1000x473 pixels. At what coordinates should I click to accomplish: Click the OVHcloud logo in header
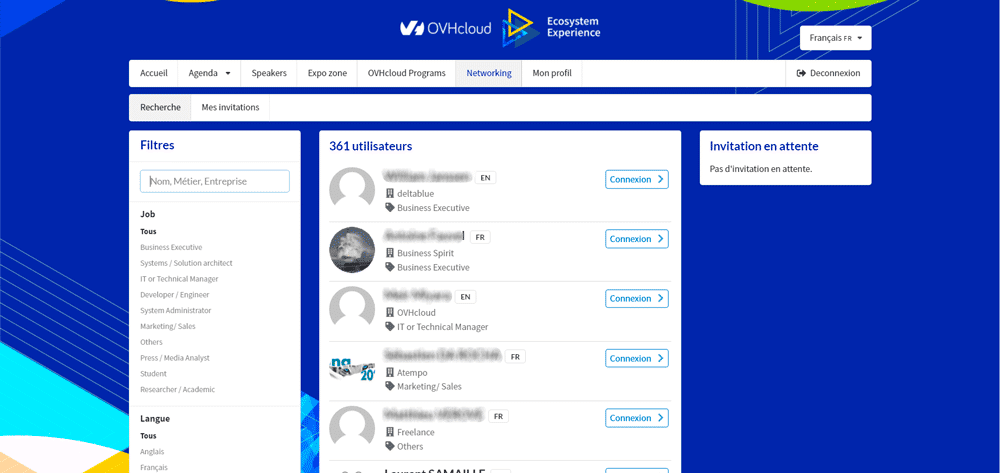click(x=445, y=28)
